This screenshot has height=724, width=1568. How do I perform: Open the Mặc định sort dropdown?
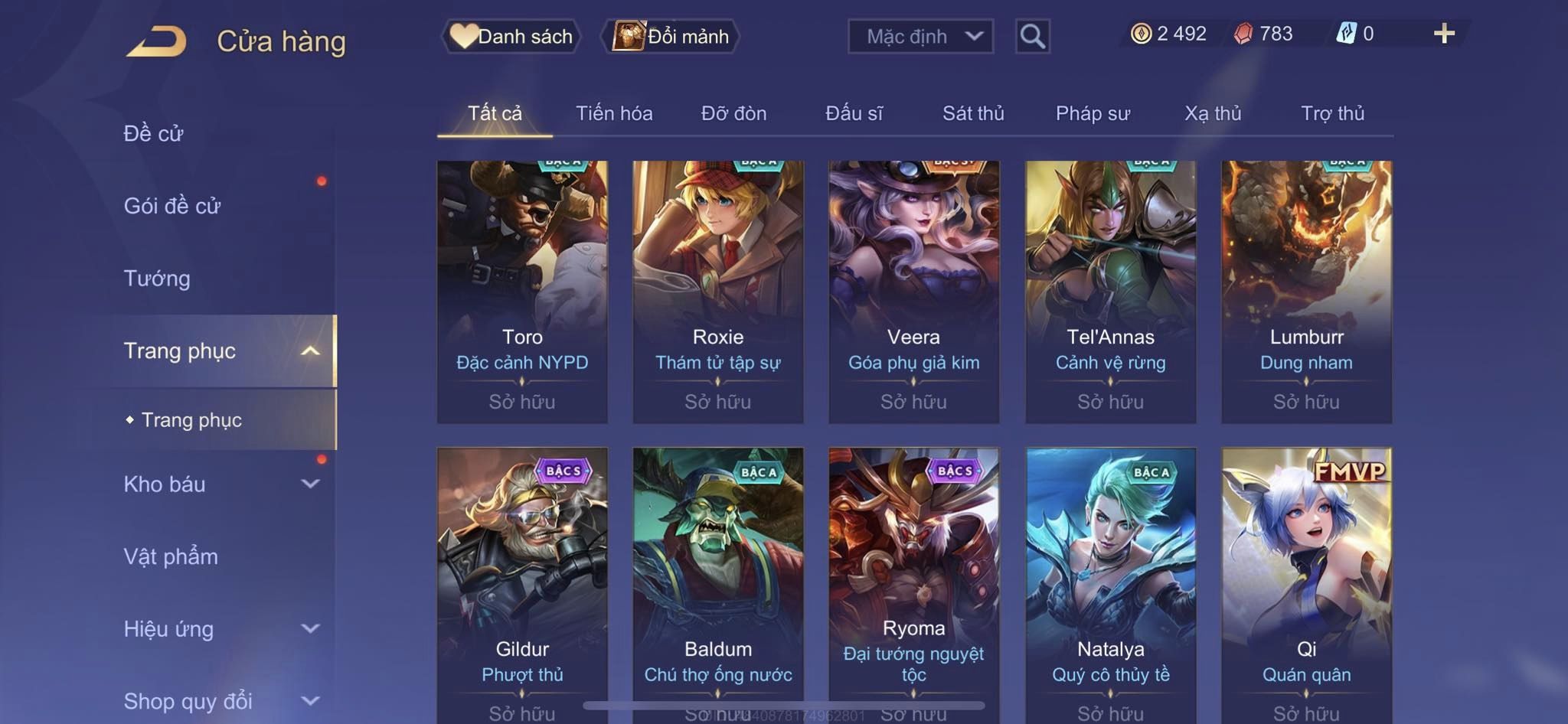click(920, 36)
